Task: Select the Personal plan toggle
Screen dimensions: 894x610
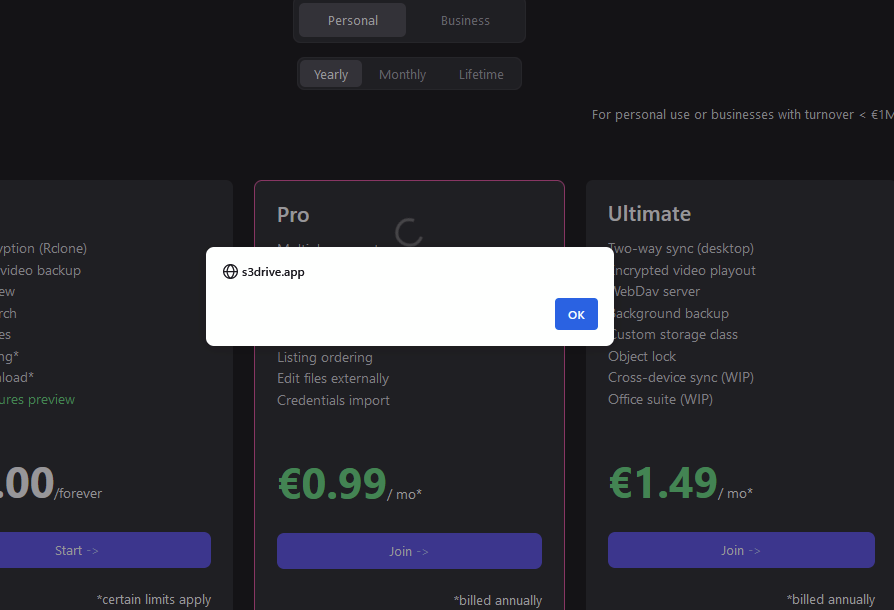Action: (352, 21)
